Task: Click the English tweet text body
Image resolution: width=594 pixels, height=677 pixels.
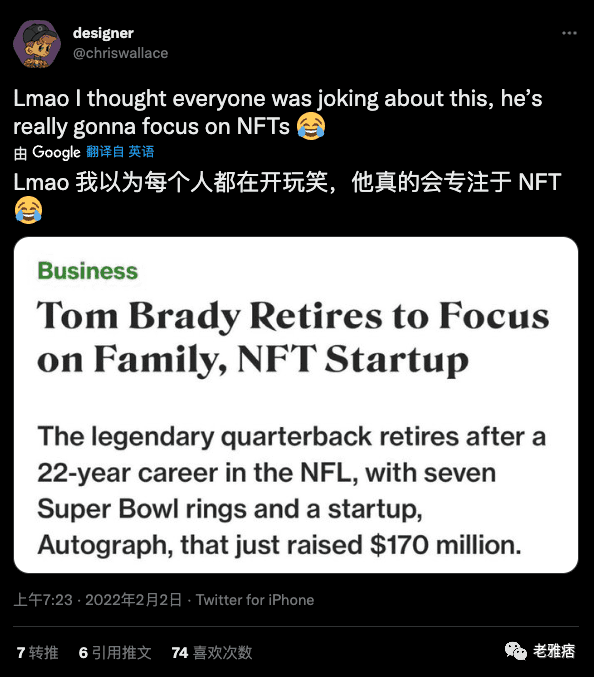Action: tap(278, 112)
